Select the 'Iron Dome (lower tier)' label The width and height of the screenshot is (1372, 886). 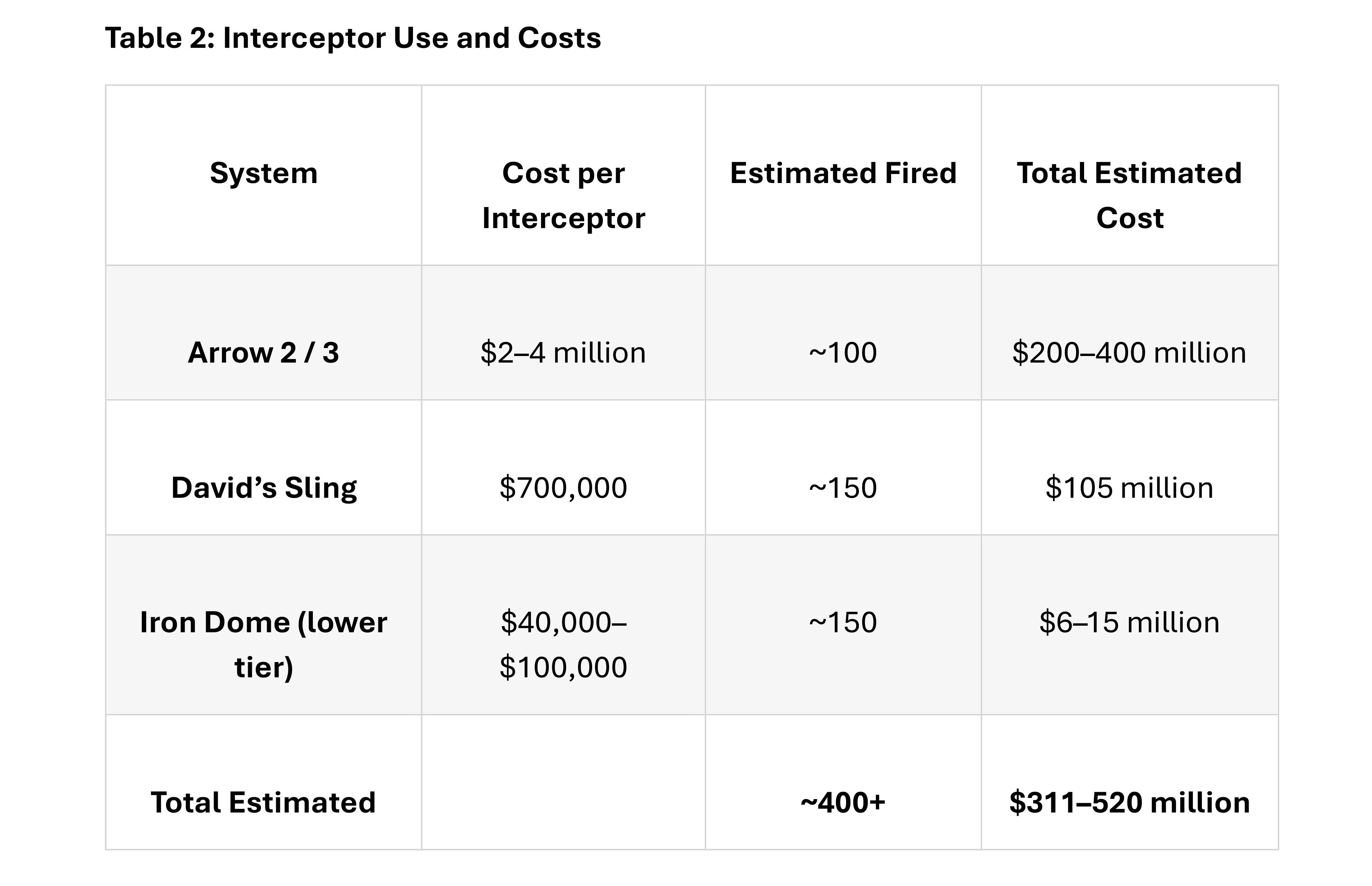pyautogui.click(x=263, y=645)
